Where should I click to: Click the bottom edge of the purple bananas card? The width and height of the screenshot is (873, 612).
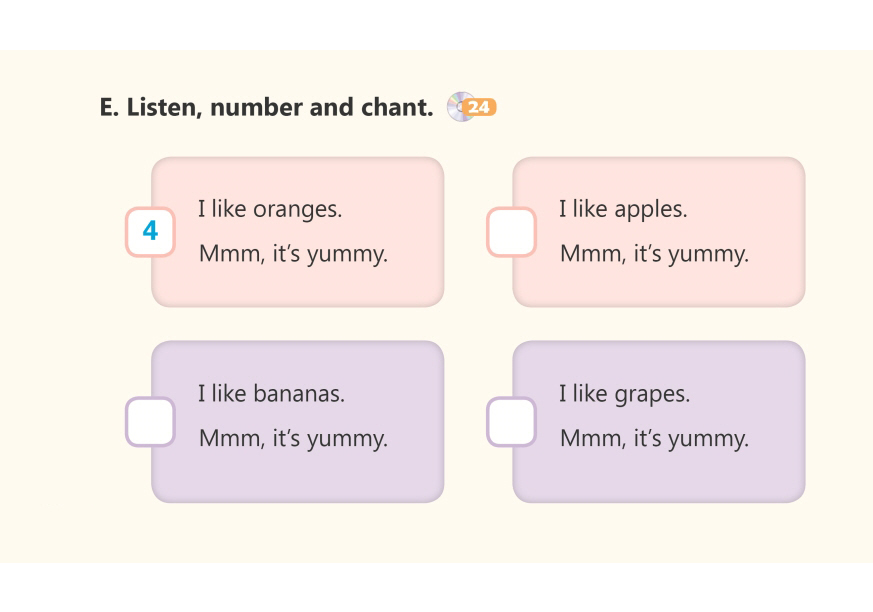297,498
